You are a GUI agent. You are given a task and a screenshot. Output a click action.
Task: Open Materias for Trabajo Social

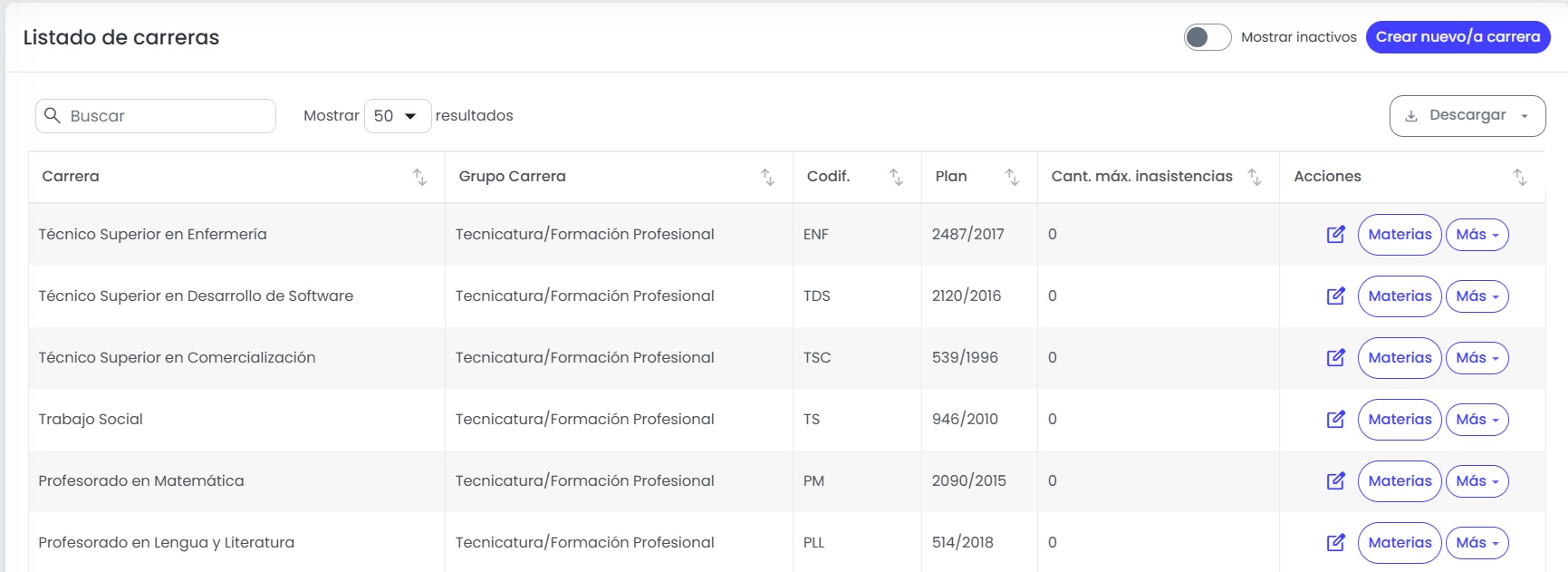tap(1400, 420)
